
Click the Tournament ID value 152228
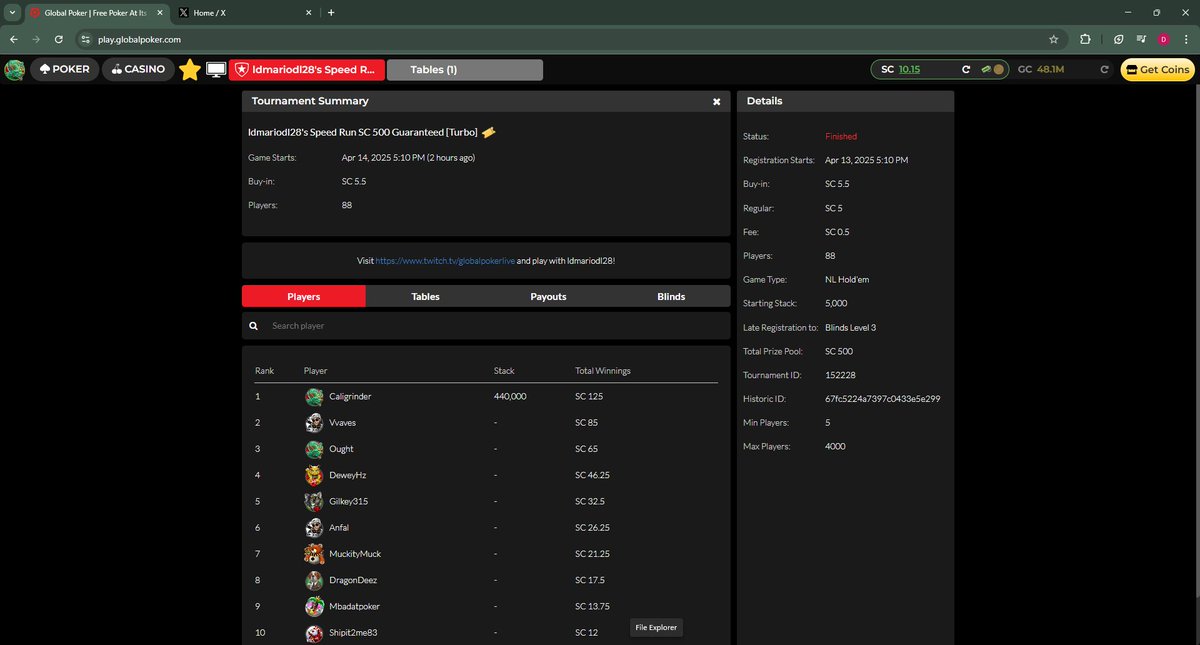[x=840, y=375]
